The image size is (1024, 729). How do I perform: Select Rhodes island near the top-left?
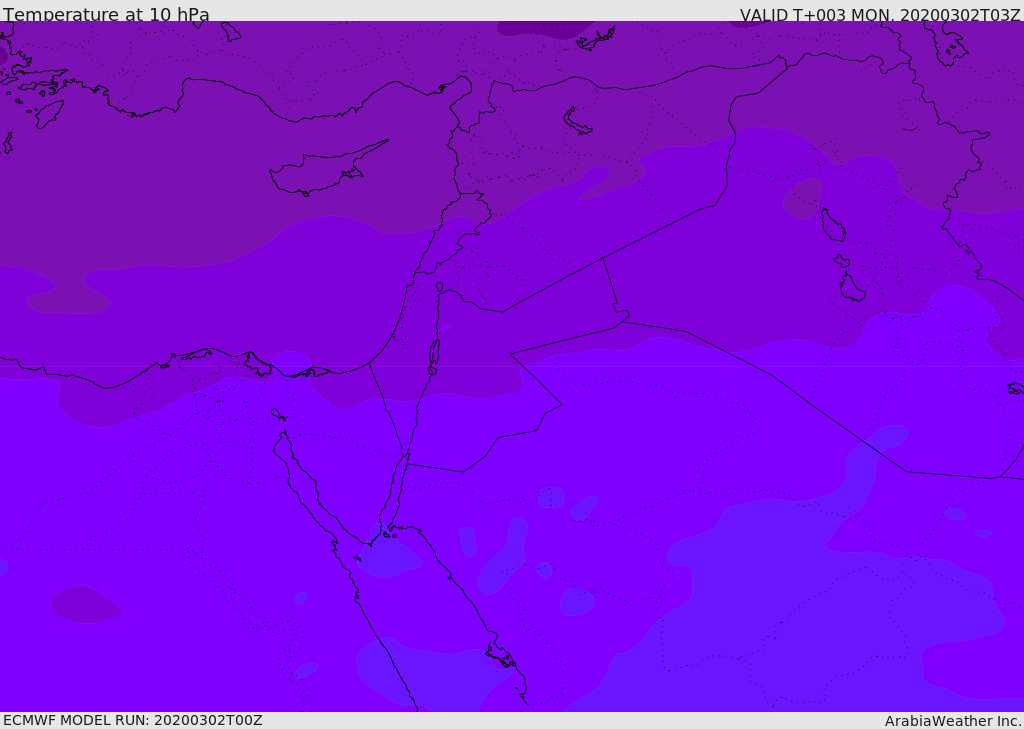pos(48,113)
